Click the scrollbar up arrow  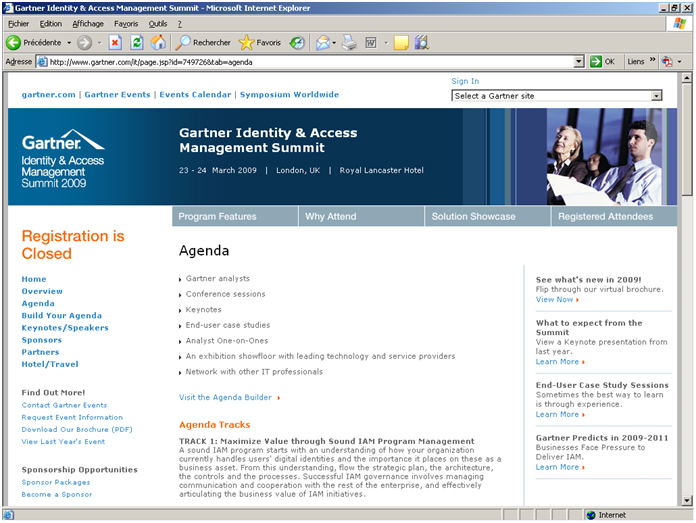click(687, 78)
